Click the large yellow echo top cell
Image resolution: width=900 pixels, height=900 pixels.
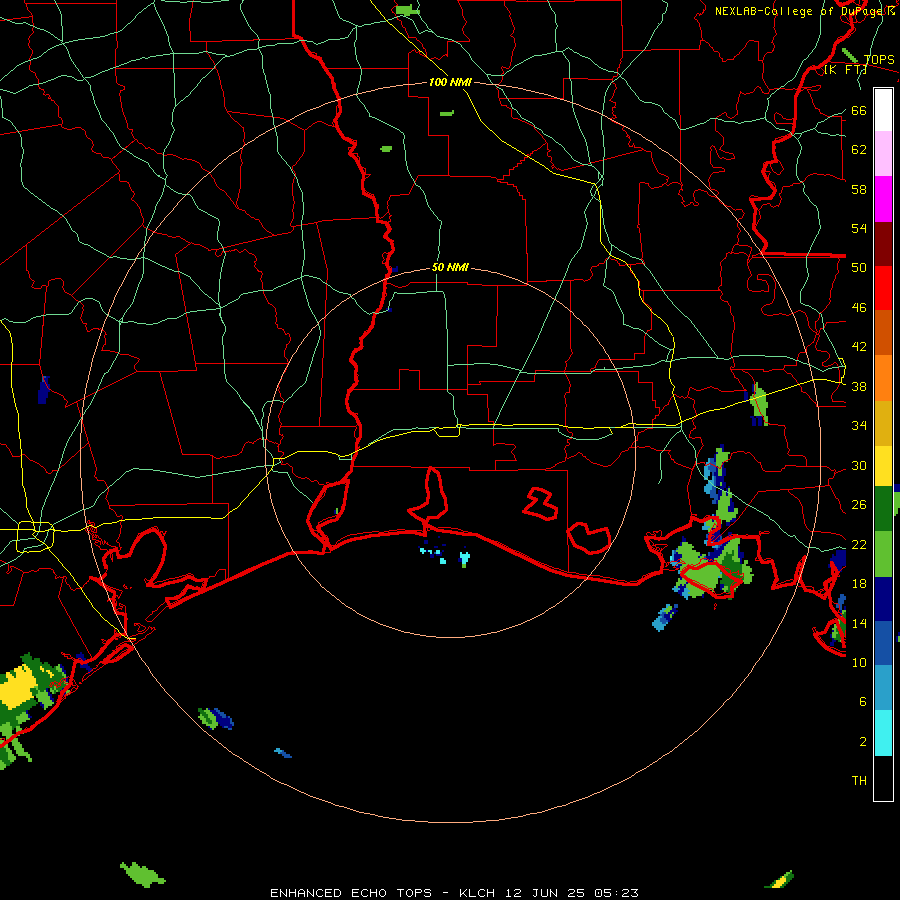18,686
